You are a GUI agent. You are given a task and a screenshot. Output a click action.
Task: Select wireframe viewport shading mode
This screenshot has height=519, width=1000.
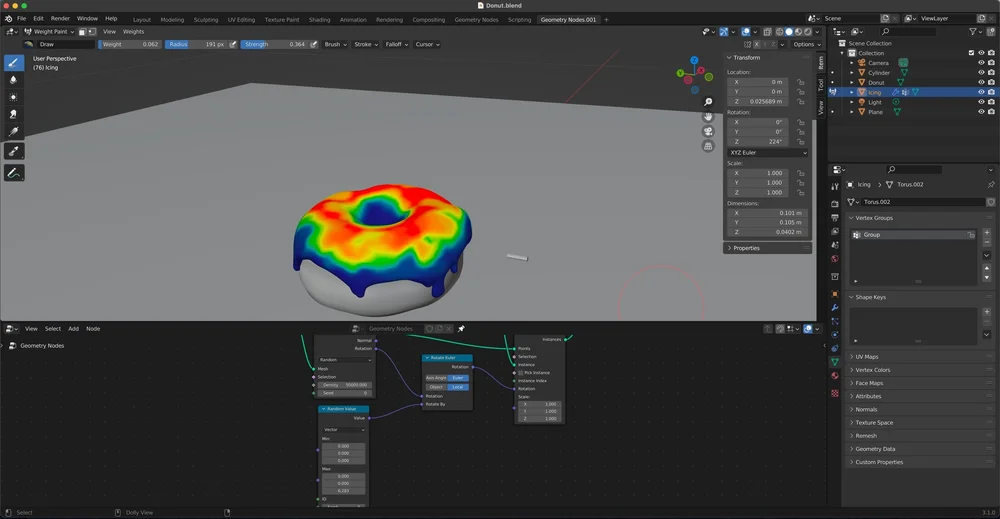point(779,32)
